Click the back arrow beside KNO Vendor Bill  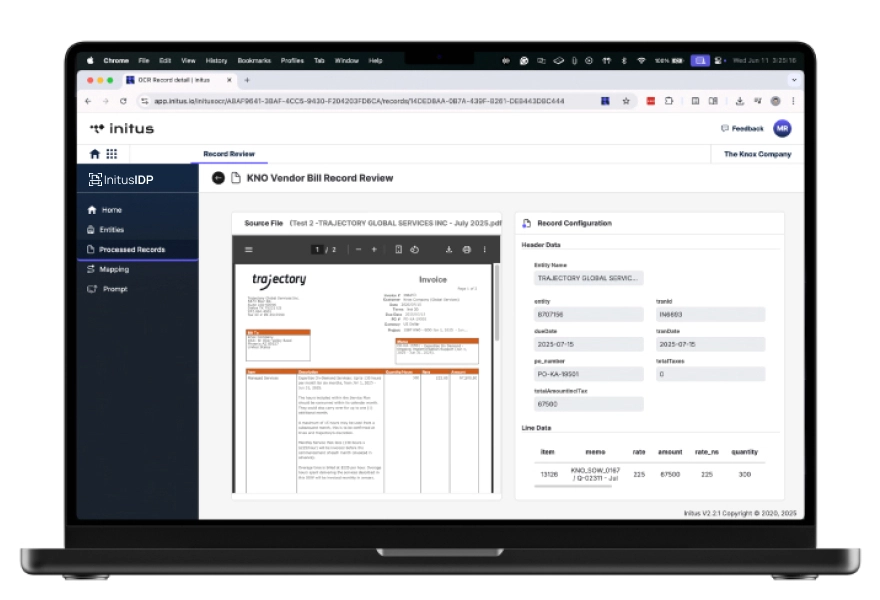pos(218,178)
